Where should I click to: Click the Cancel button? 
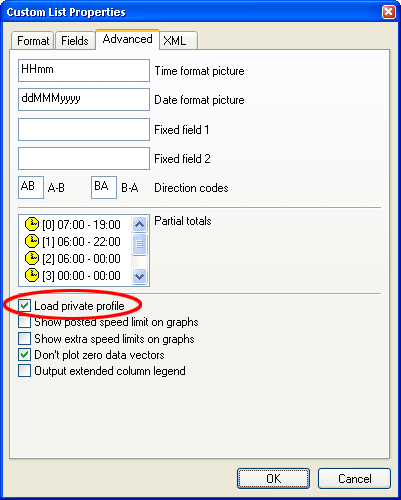(354, 479)
